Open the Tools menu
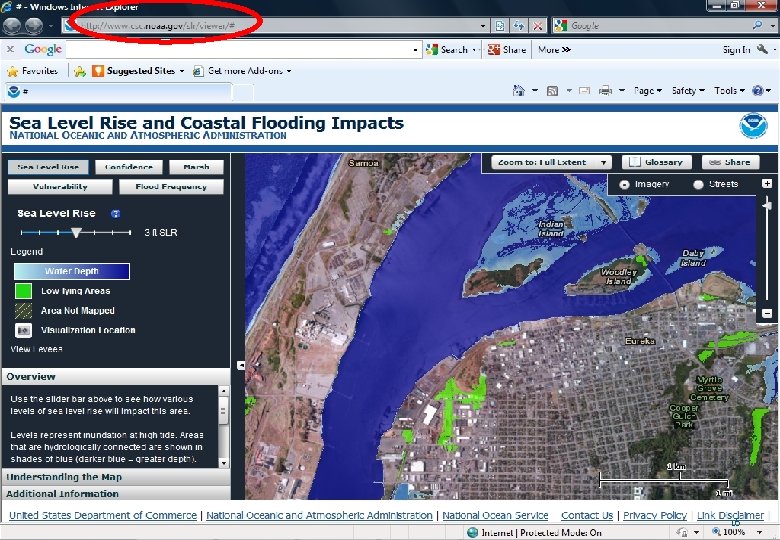 click(729, 90)
